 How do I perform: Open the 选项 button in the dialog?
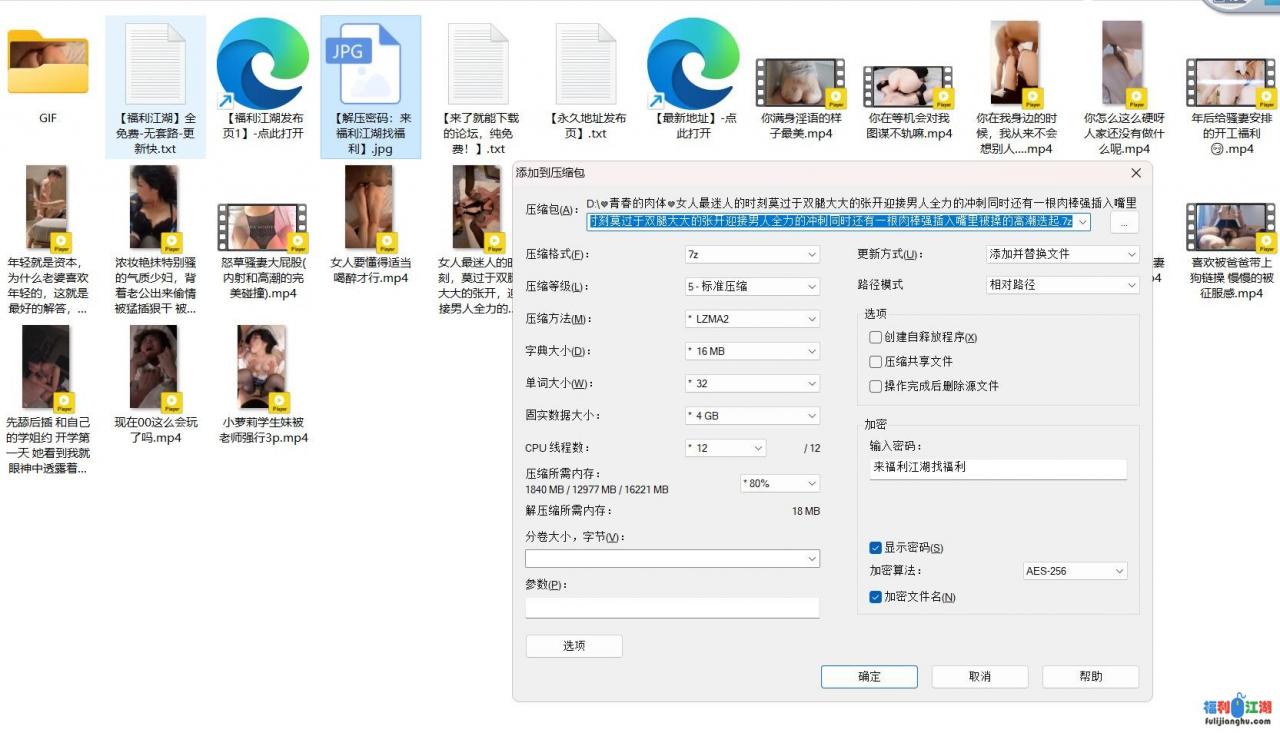pos(574,646)
